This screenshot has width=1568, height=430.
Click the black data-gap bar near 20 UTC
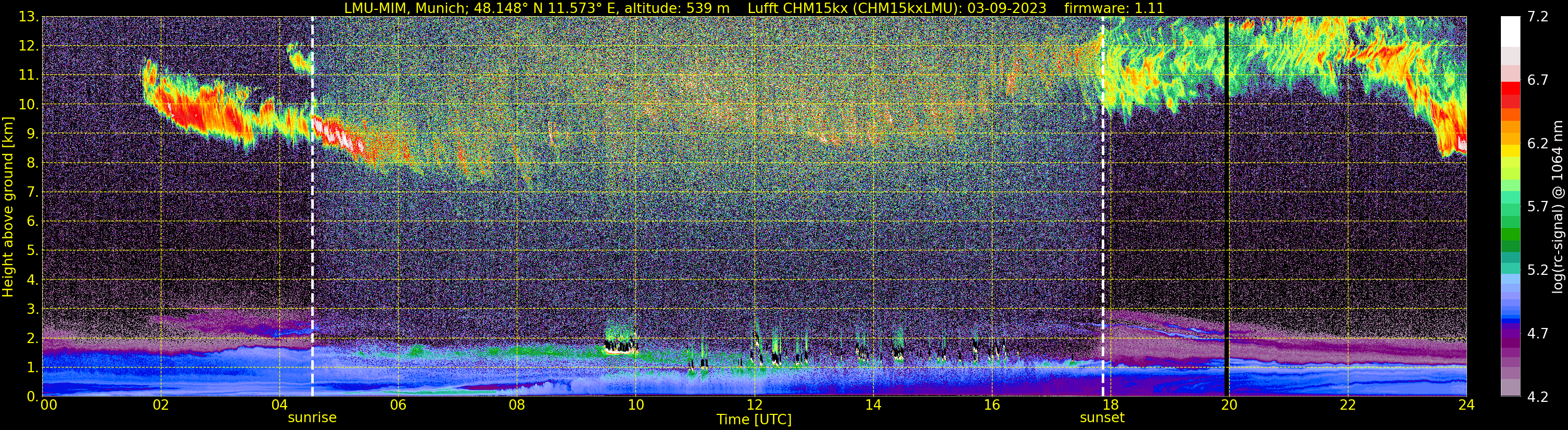point(1227,207)
